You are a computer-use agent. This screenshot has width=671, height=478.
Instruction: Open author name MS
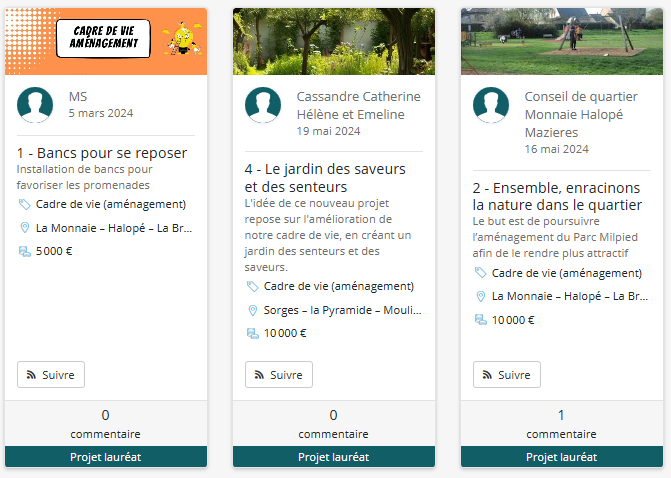click(x=78, y=97)
